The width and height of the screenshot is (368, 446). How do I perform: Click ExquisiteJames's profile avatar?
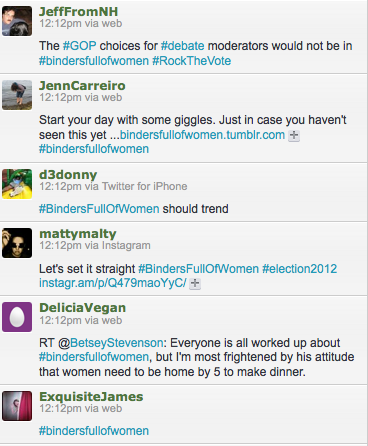point(17,406)
